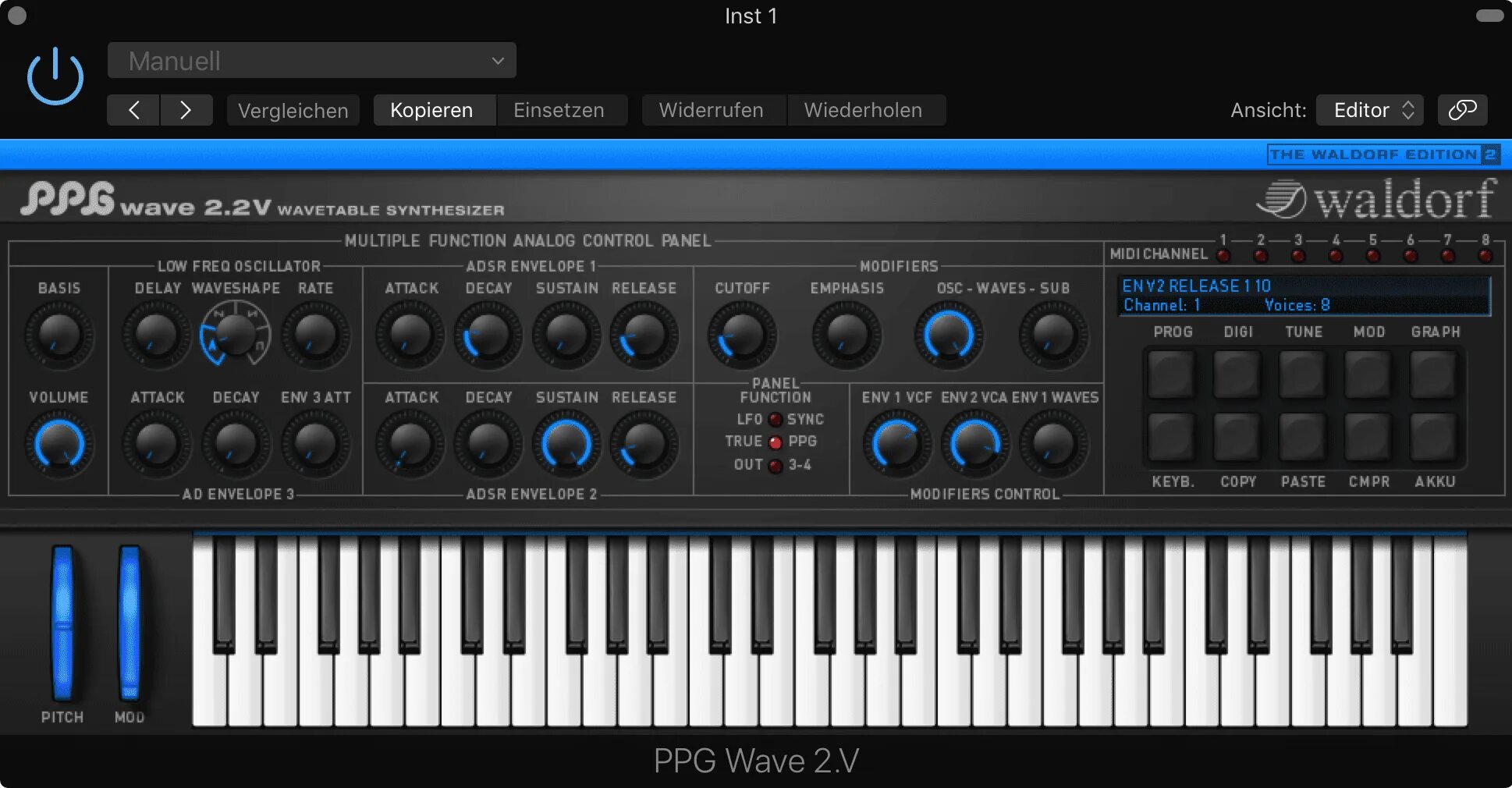Select MIDI channel 6 LED
This screenshot has width=1512, height=788.
[1411, 255]
